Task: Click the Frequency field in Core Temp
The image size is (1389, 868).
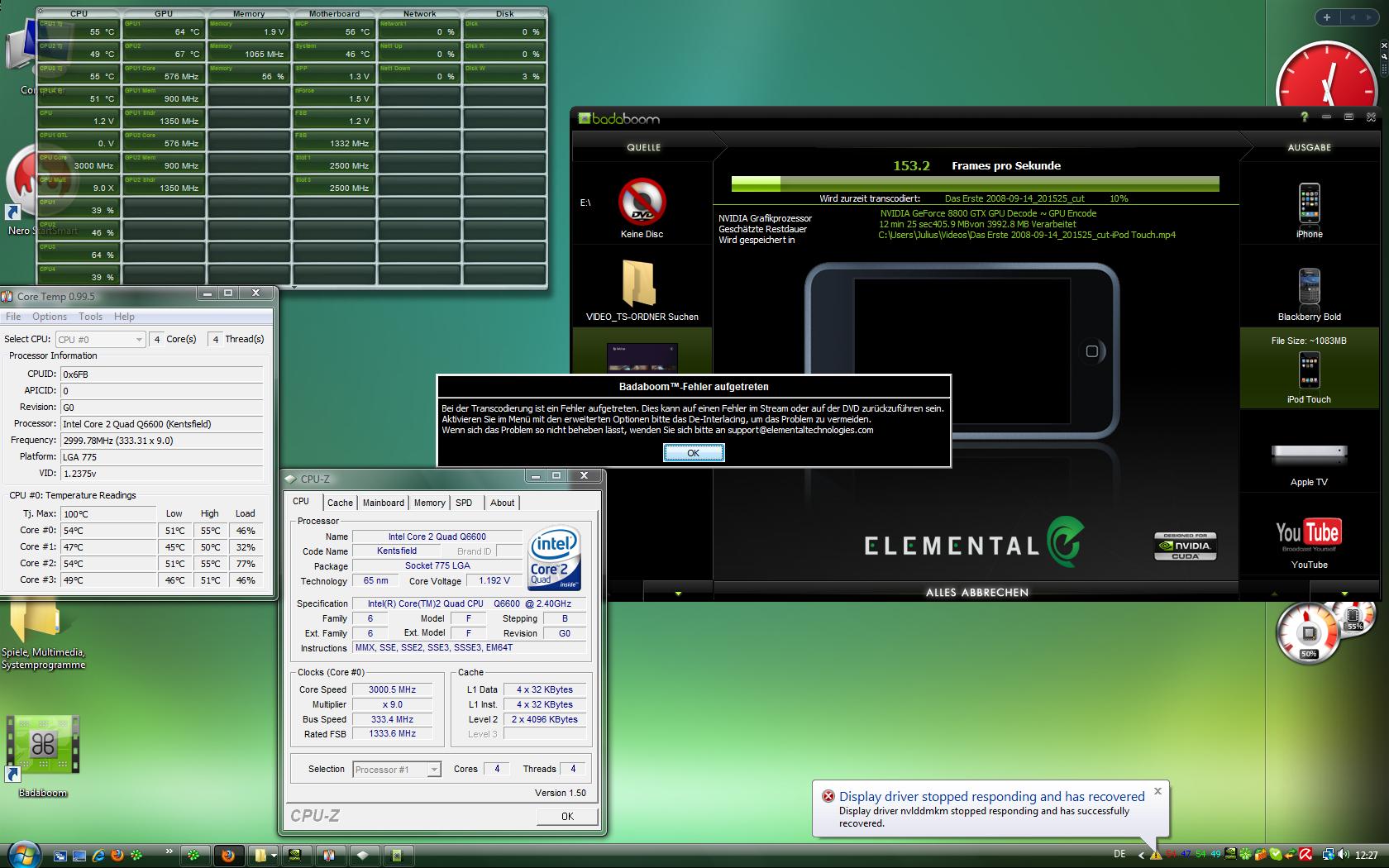Action: pos(162,441)
